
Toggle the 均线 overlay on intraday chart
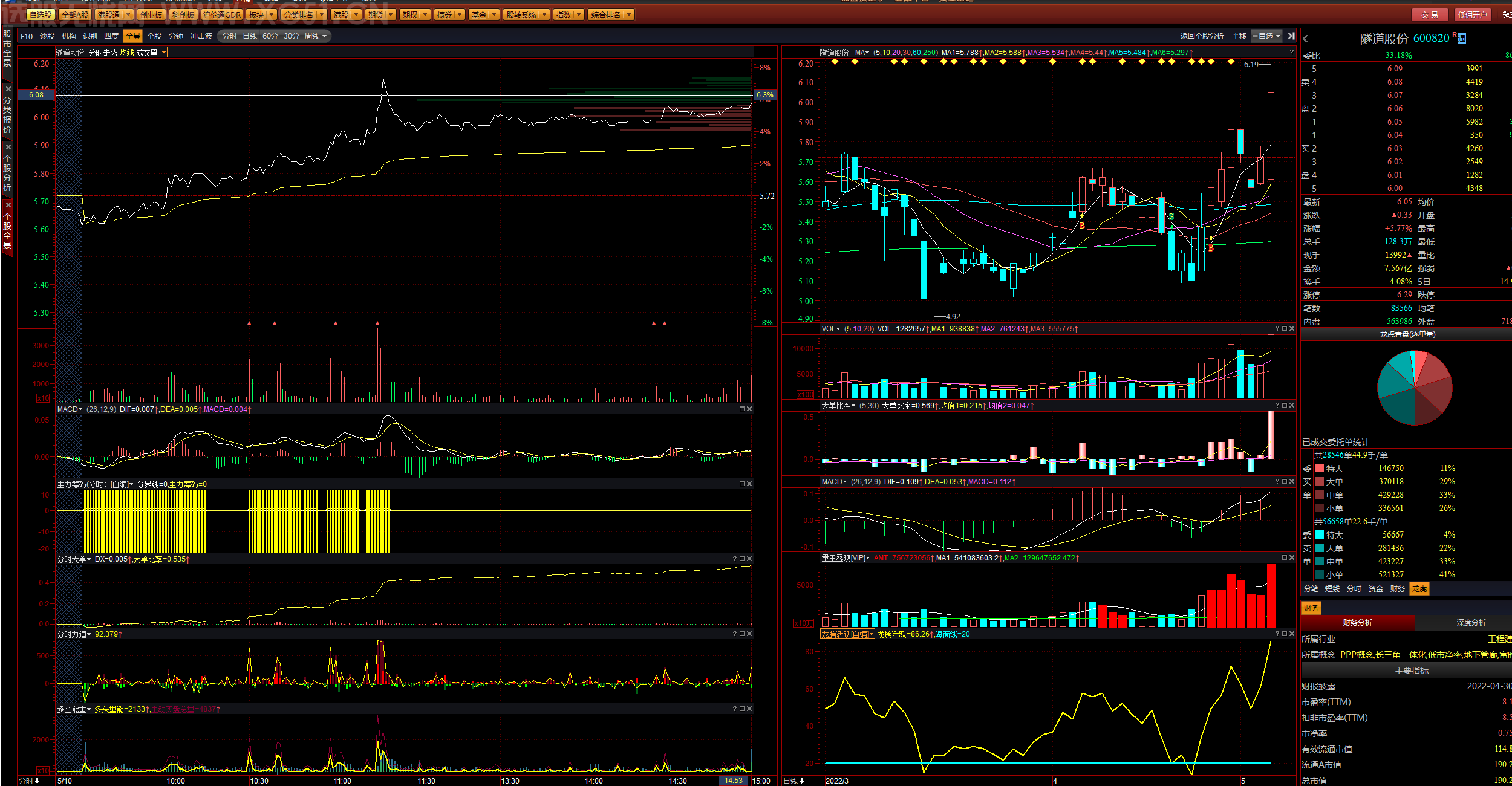pyautogui.click(x=127, y=53)
